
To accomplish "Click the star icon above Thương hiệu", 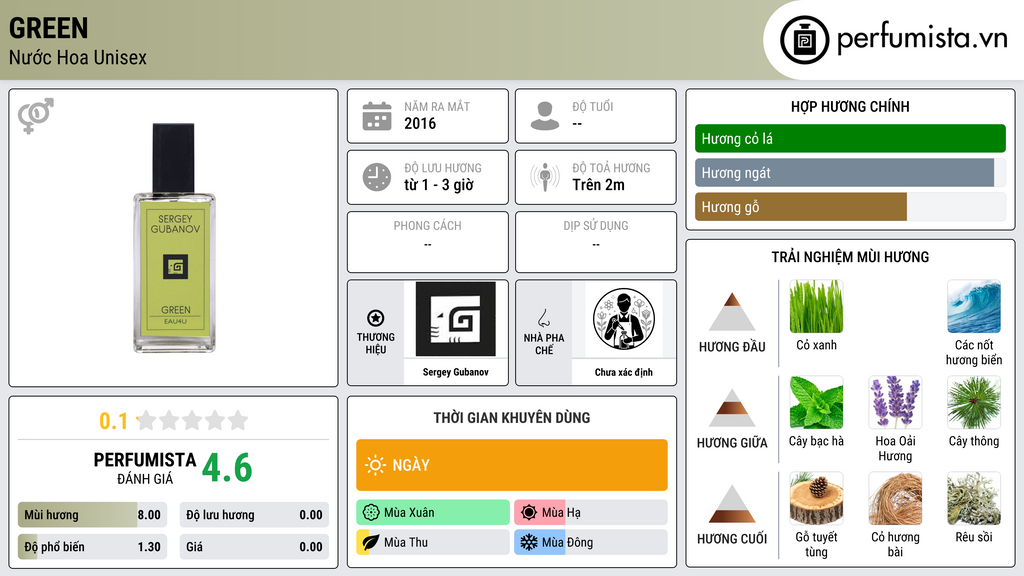I will point(376,318).
